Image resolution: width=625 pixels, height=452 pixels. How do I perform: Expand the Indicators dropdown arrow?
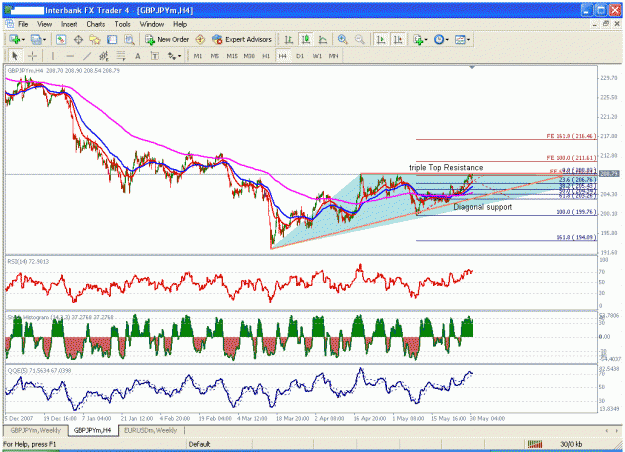(426, 39)
